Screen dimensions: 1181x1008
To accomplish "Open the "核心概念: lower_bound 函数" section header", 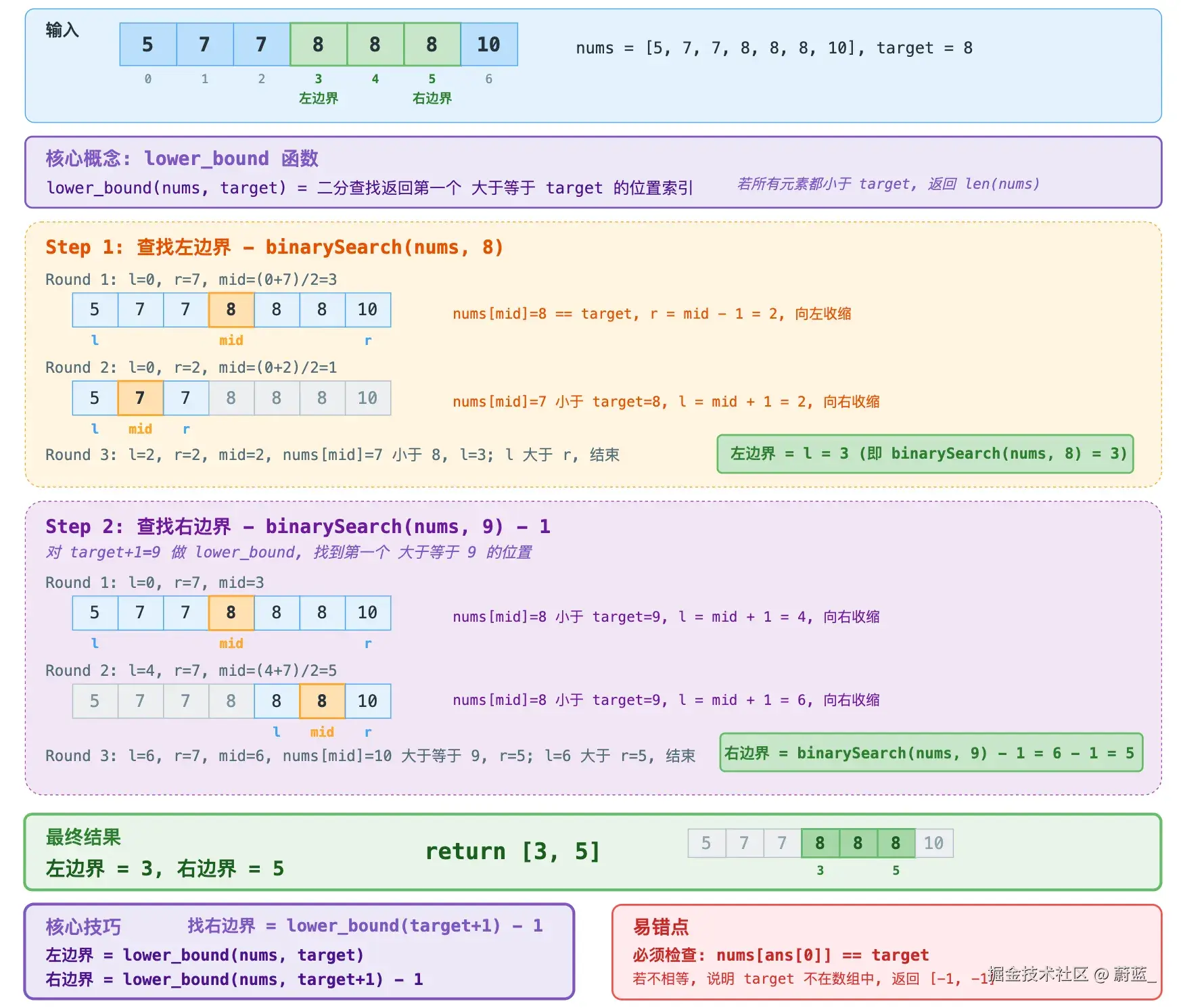I will 183,158.
